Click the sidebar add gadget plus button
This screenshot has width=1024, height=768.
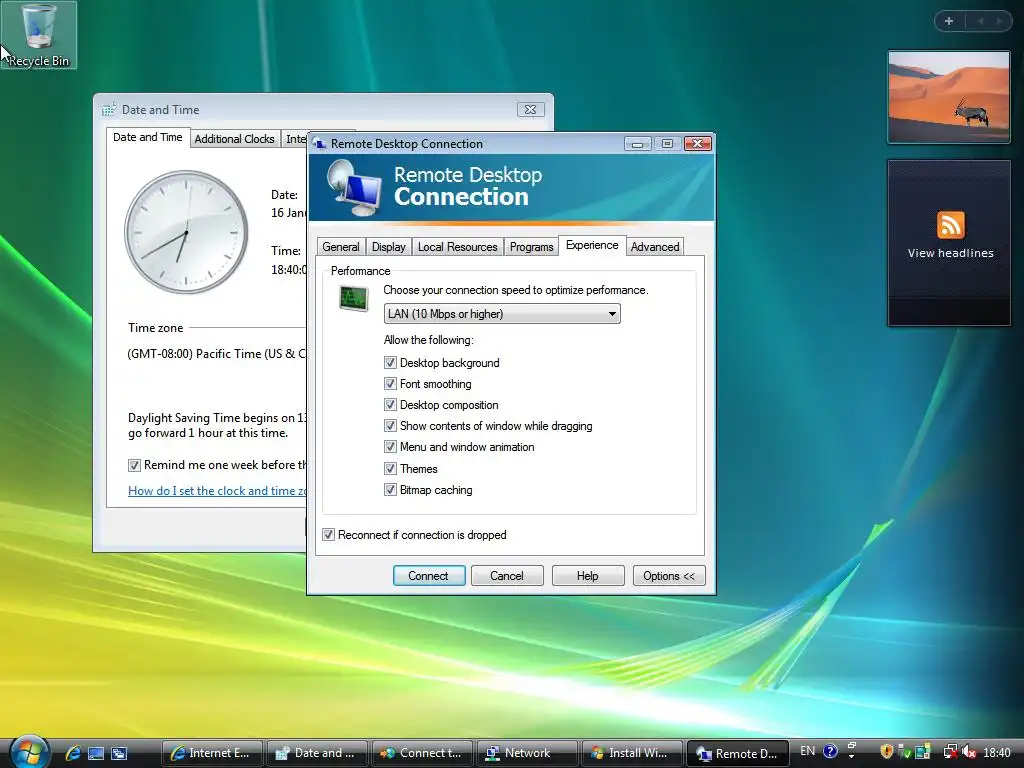tap(949, 21)
